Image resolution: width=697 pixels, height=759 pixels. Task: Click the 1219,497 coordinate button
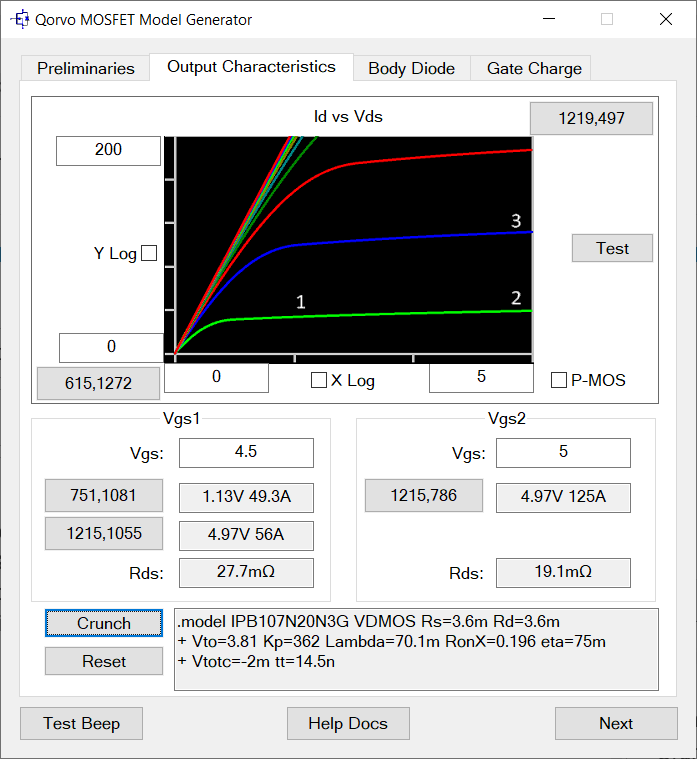(x=591, y=118)
